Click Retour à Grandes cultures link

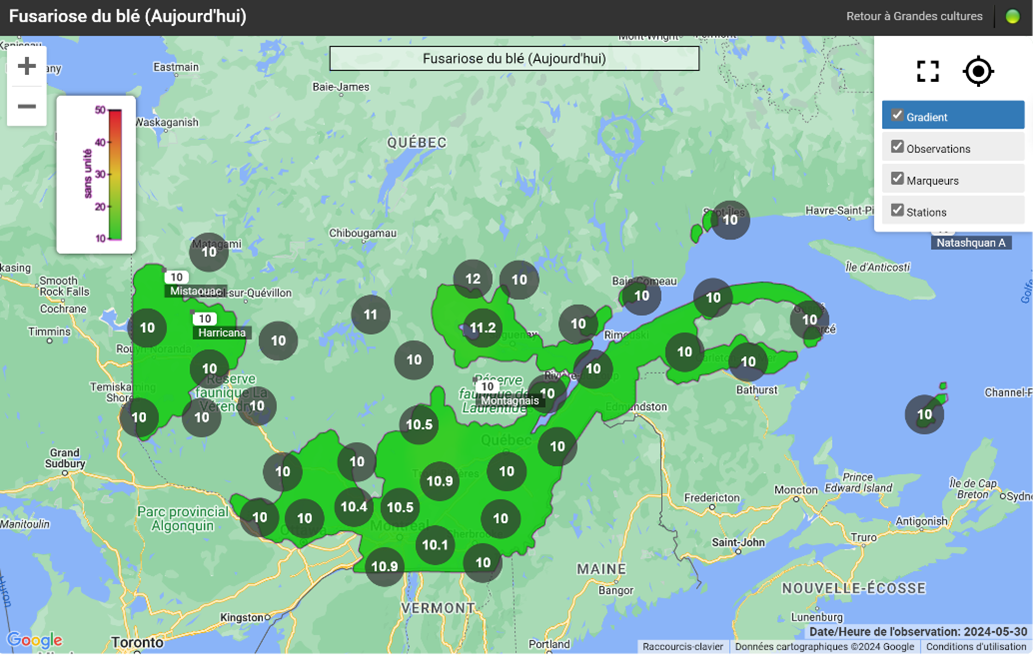914,17
